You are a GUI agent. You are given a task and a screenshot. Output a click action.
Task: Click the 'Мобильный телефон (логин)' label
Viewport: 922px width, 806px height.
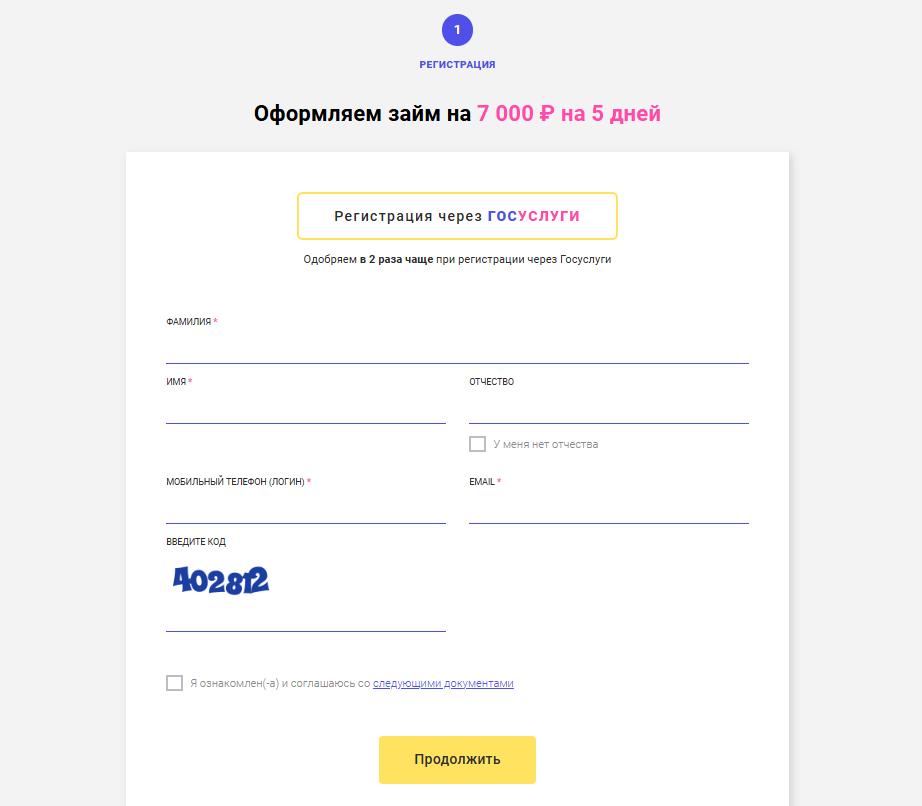[235, 481]
